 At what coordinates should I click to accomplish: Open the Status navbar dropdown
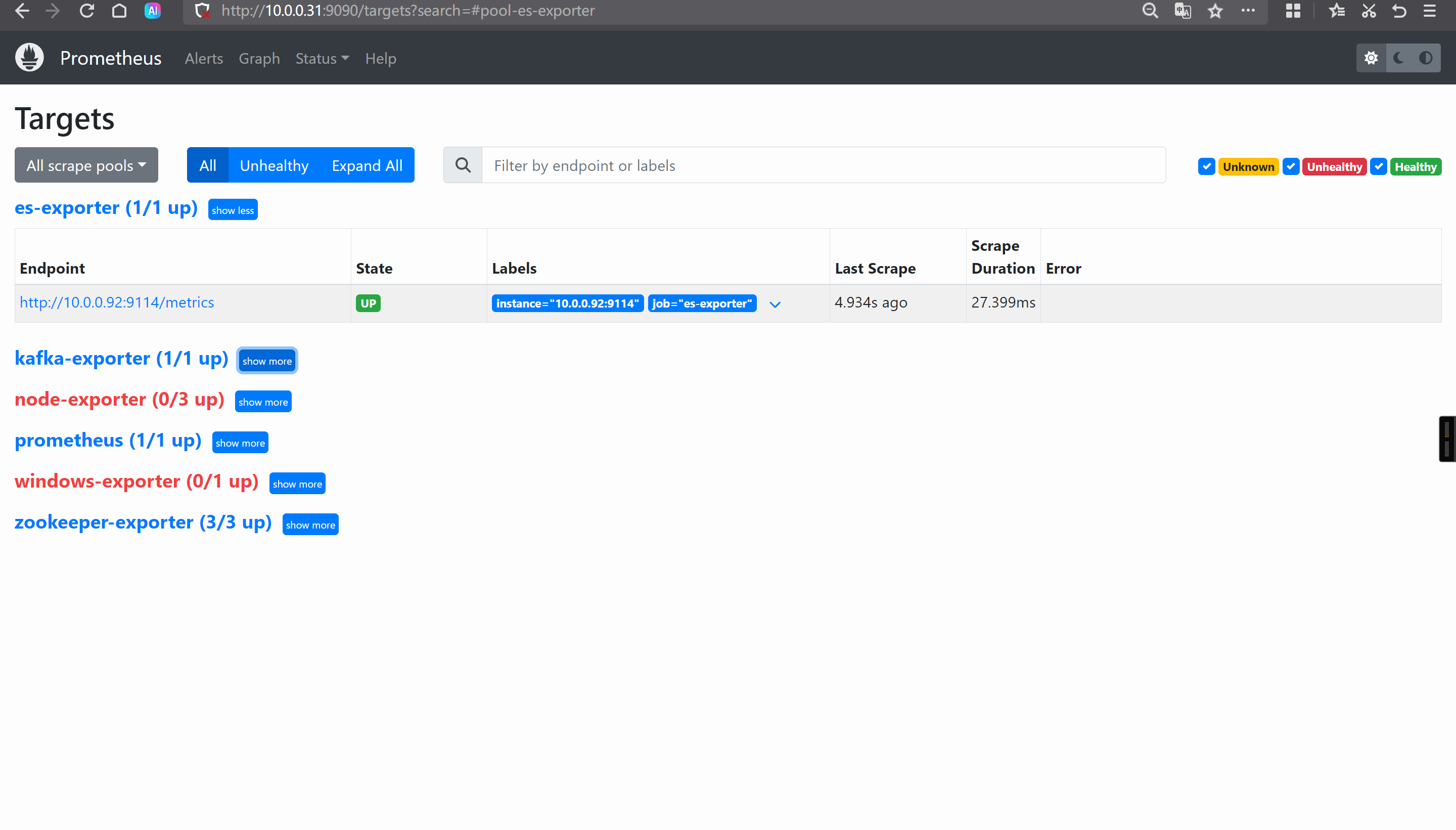click(x=322, y=58)
